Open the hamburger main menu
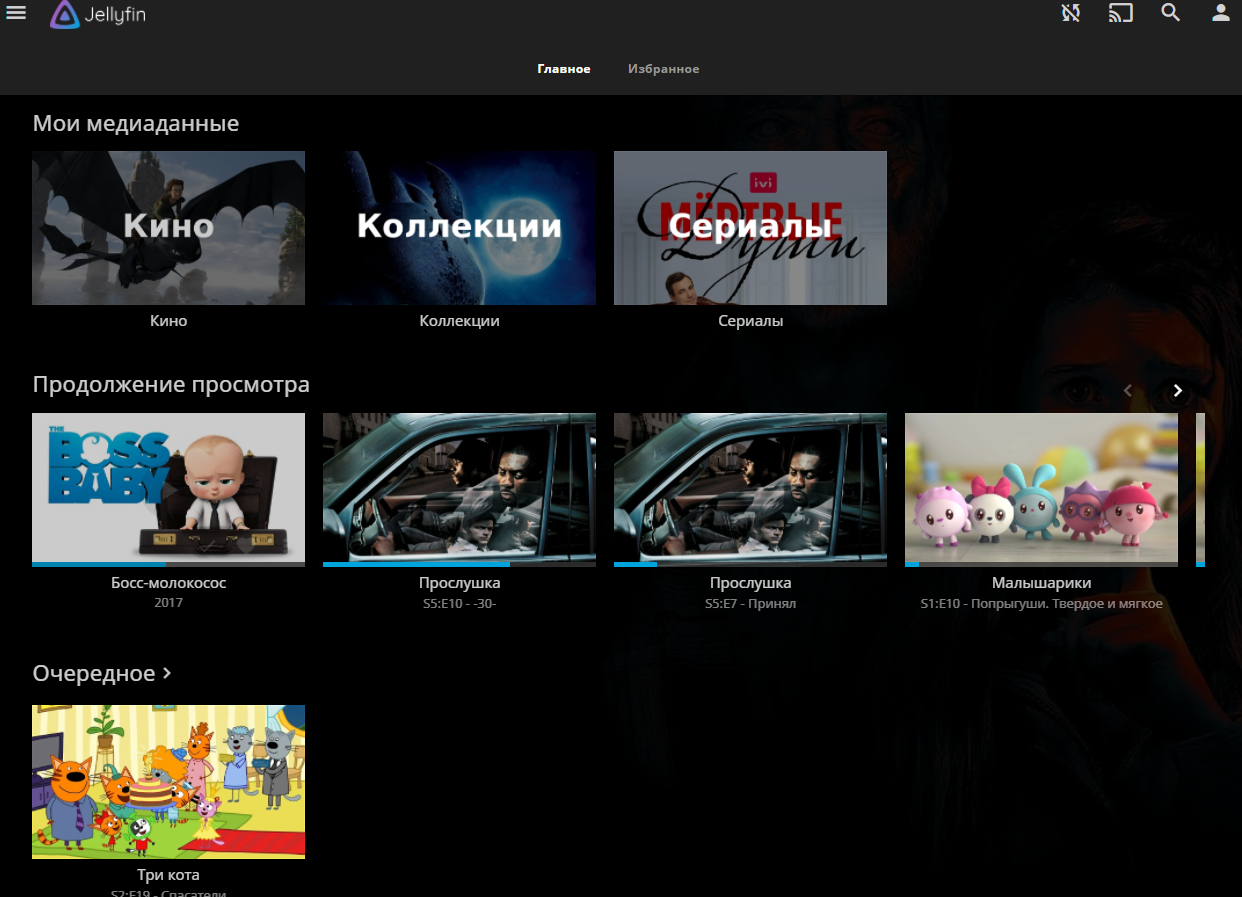Image resolution: width=1242 pixels, height=897 pixels. pyautogui.click(x=16, y=13)
